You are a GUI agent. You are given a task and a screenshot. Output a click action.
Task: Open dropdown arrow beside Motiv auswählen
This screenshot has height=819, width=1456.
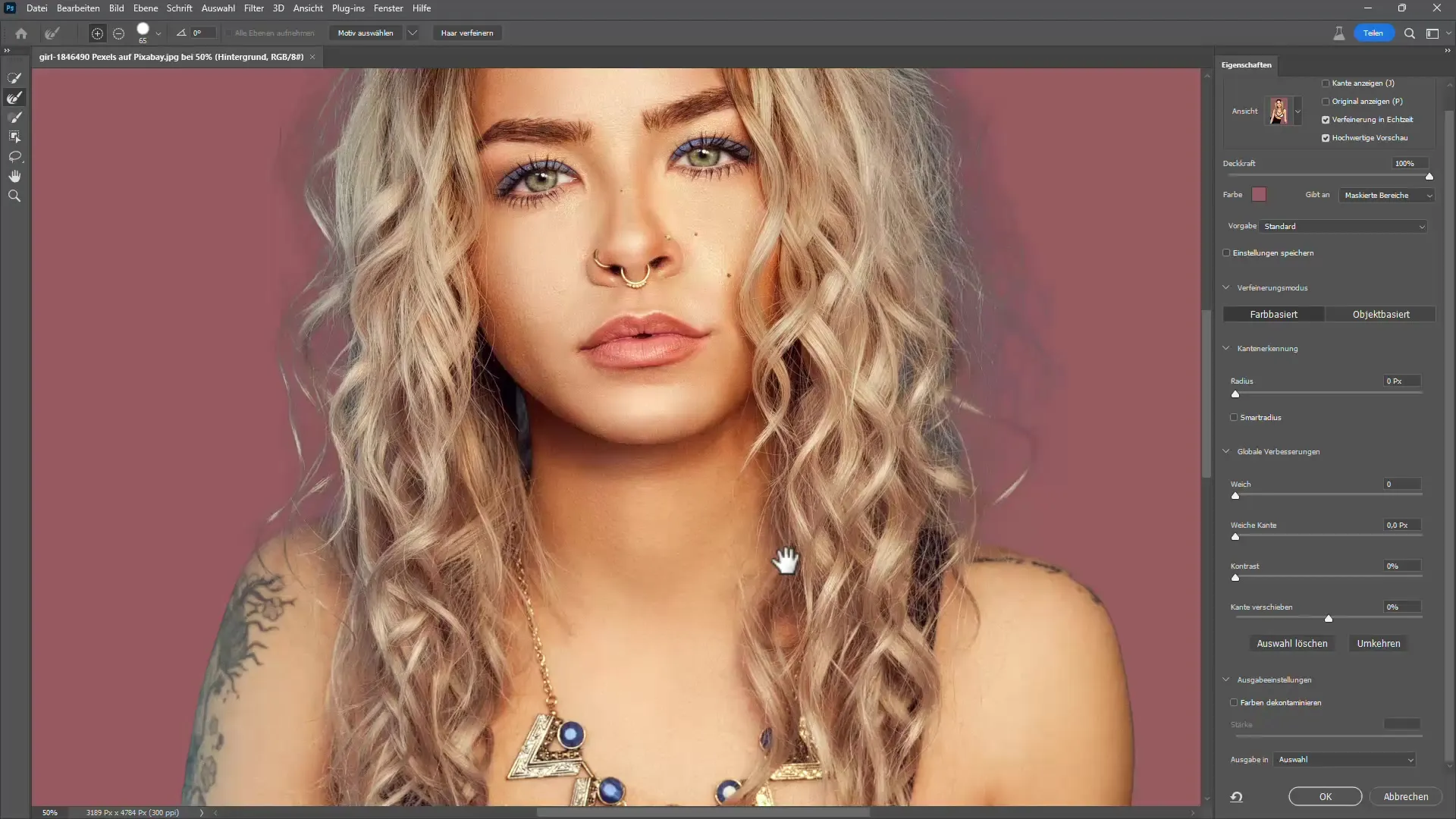click(413, 33)
